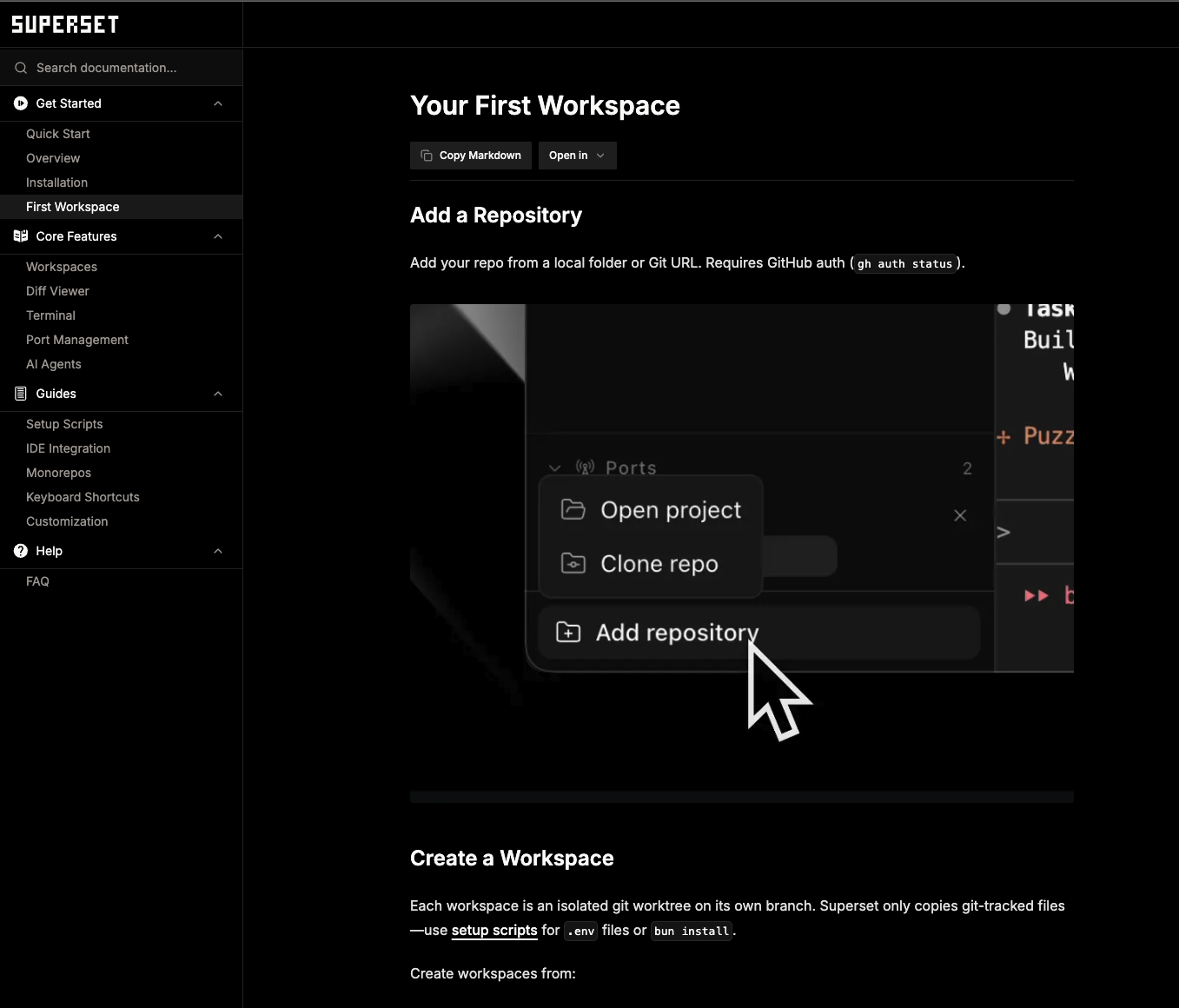The image size is (1179, 1008).
Task: Follow the setup scripts link
Action: tap(494, 930)
